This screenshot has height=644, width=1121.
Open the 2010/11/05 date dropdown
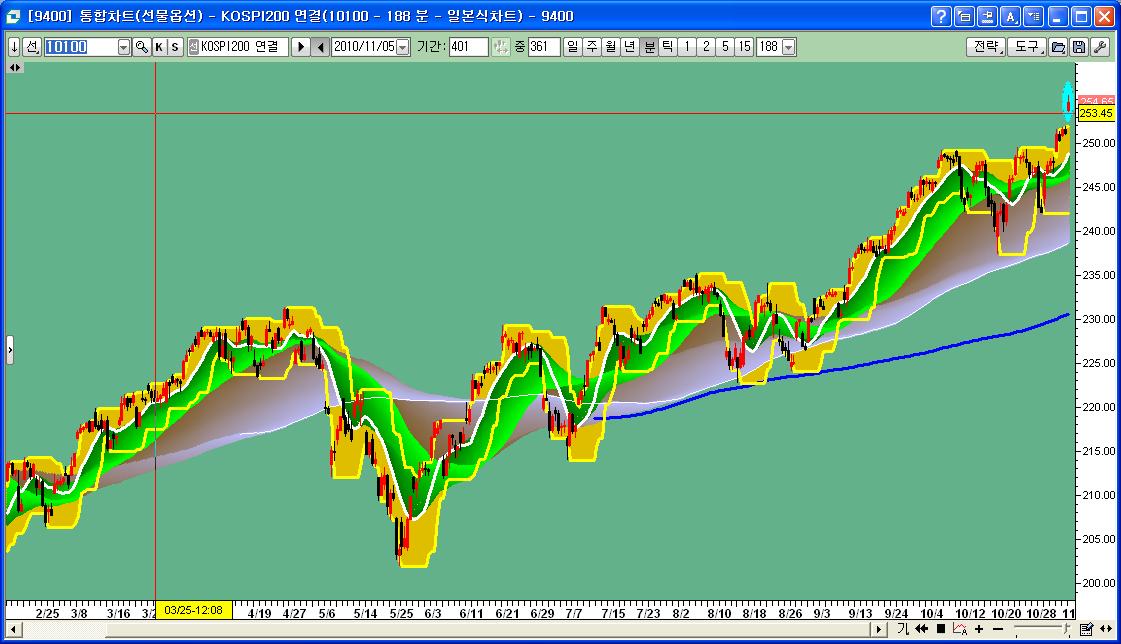(x=404, y=47)
